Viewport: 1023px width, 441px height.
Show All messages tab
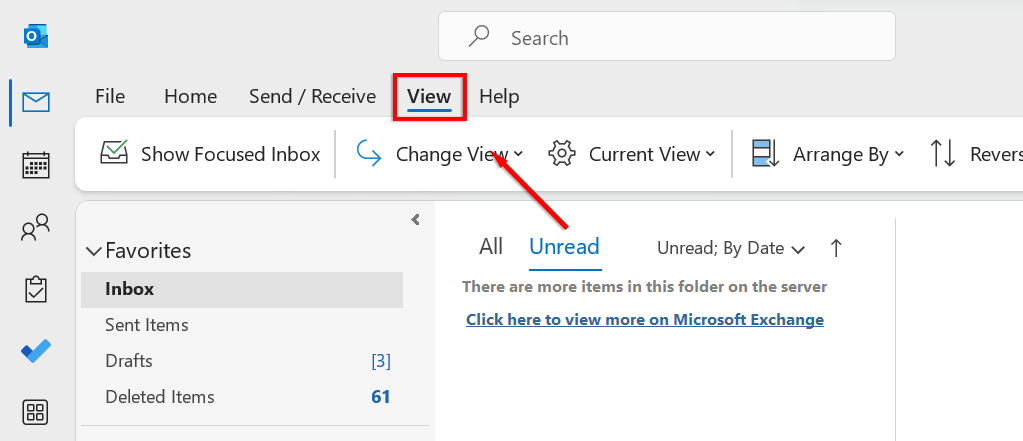pos(491,247)
